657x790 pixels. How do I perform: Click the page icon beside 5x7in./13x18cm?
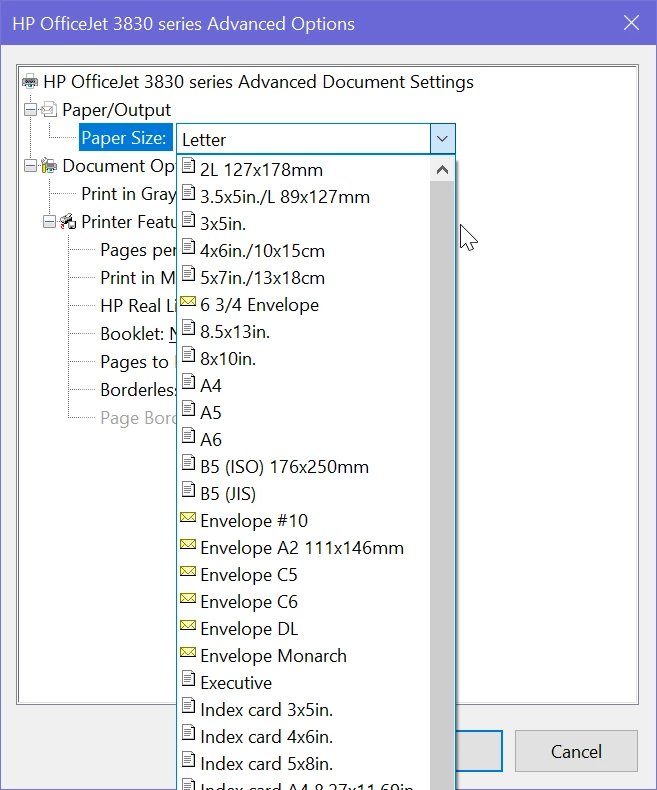(188, 273)
